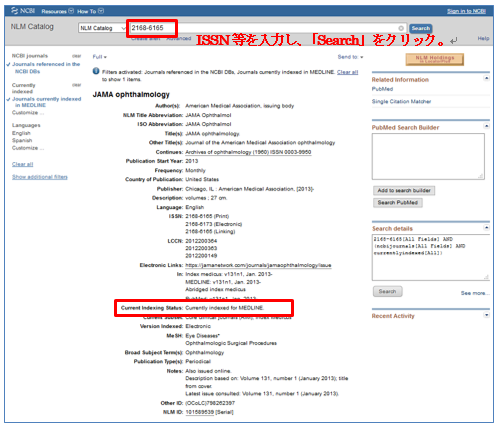This screenshot has height=429, width=498.
Task: Uncheck Journals currently indexed in MEDLINE filter
Action: point(46,102)
